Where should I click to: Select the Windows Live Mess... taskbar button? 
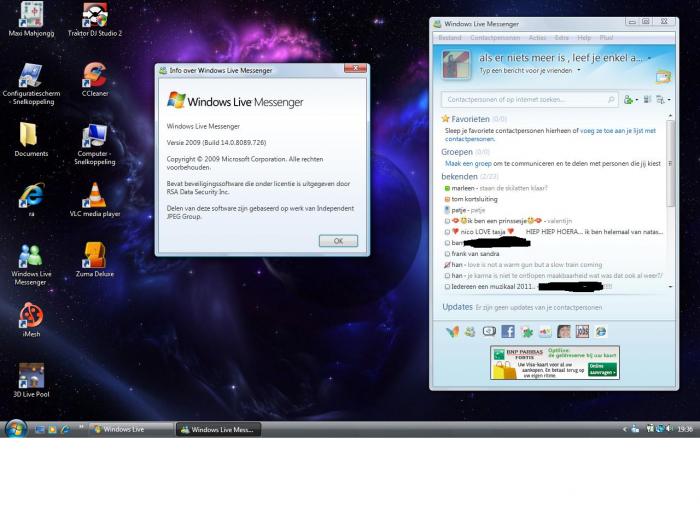click(x=218, y=430)
